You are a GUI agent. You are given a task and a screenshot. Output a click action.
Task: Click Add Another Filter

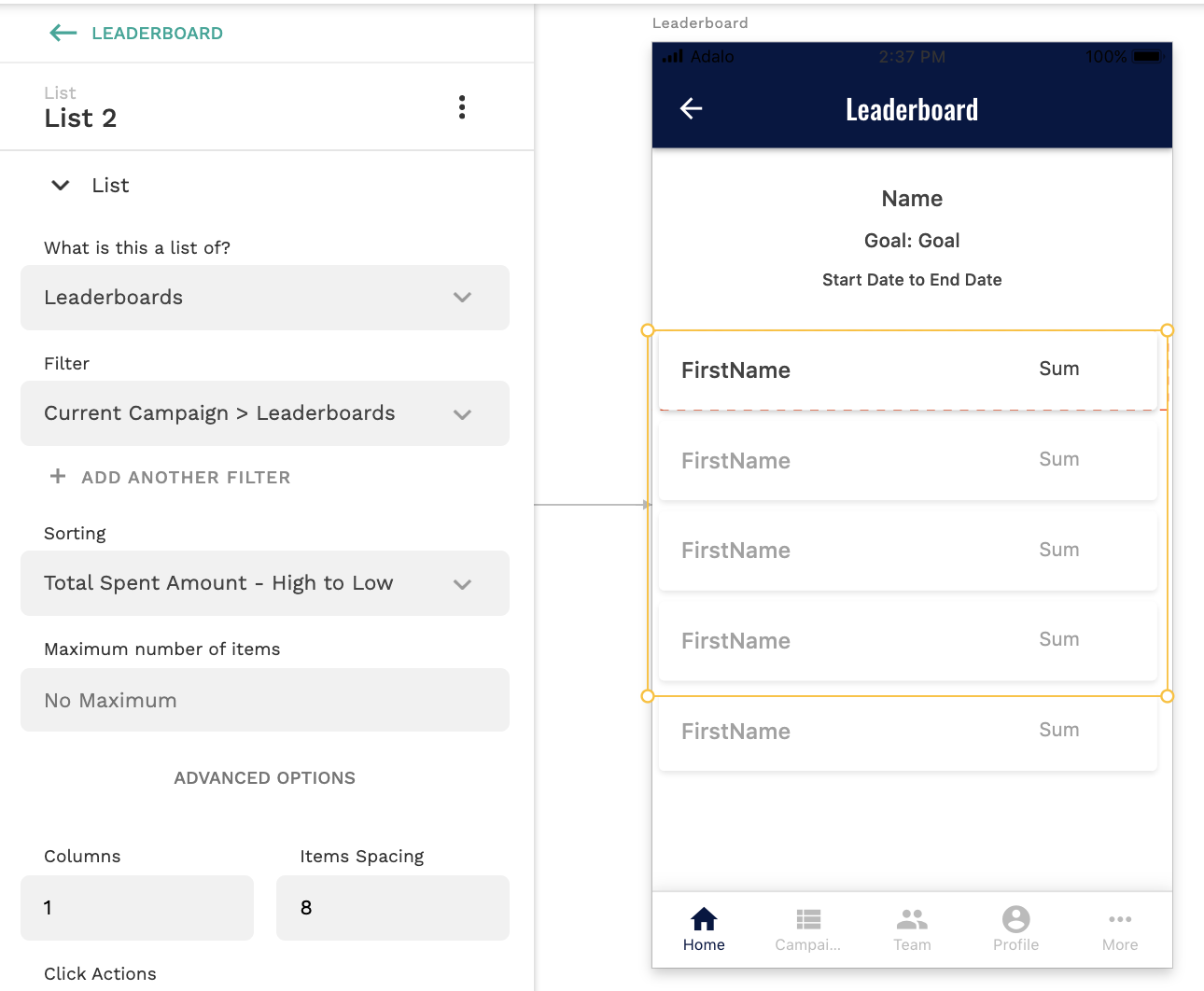click(x=171, y=477)
